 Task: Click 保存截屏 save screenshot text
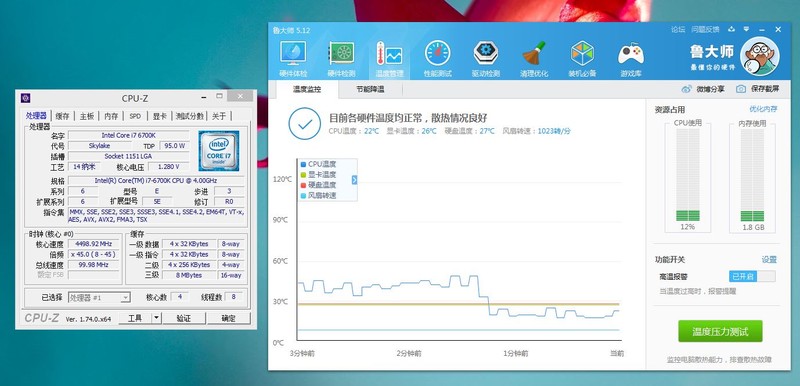coord(765,89)
